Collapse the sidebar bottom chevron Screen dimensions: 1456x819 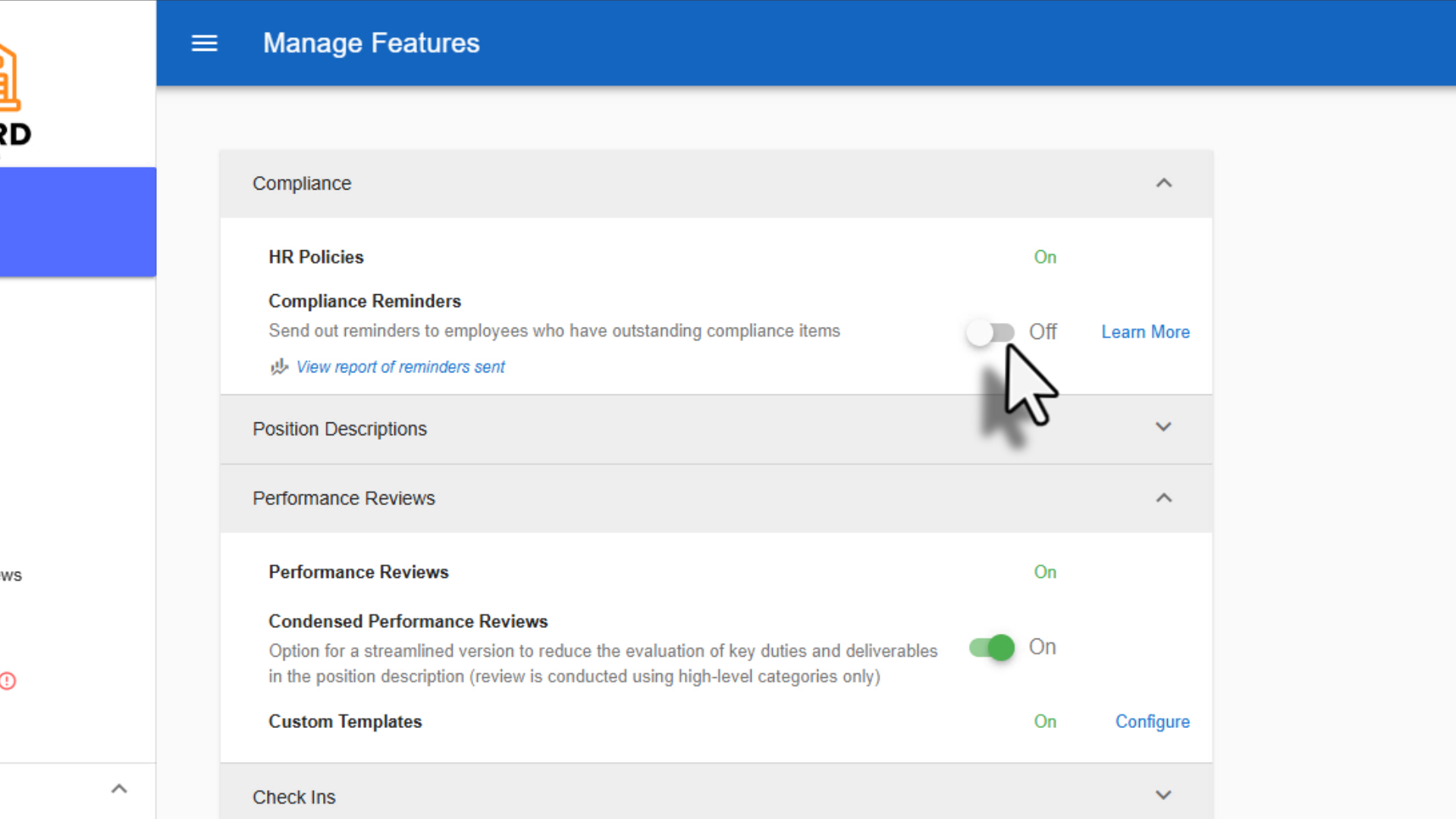click(119, 789)
